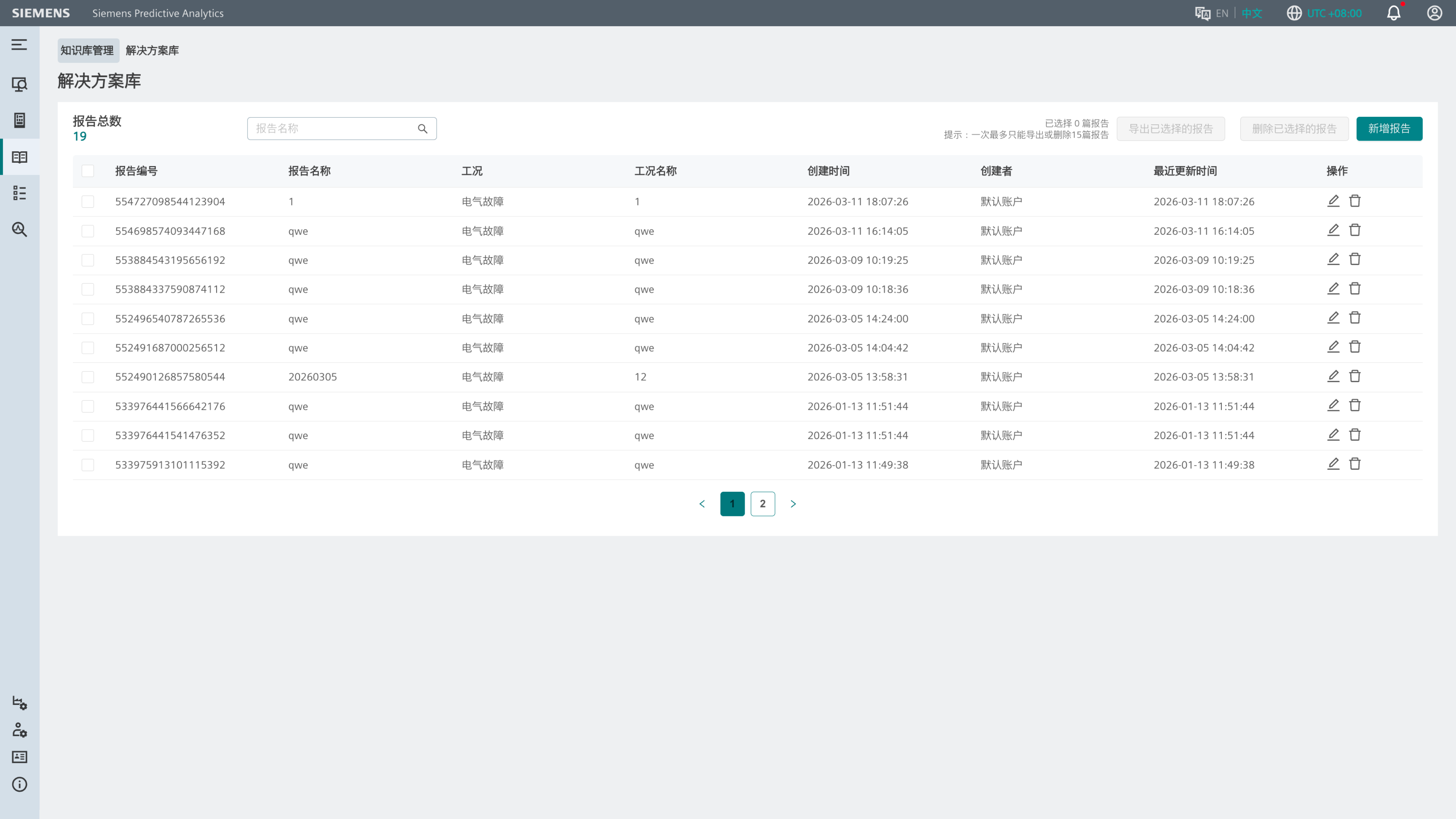The image size is (1456, 819).
Task: Edit report 554727098544123904 with pencil icon
Action: [x=1334, y=201]
